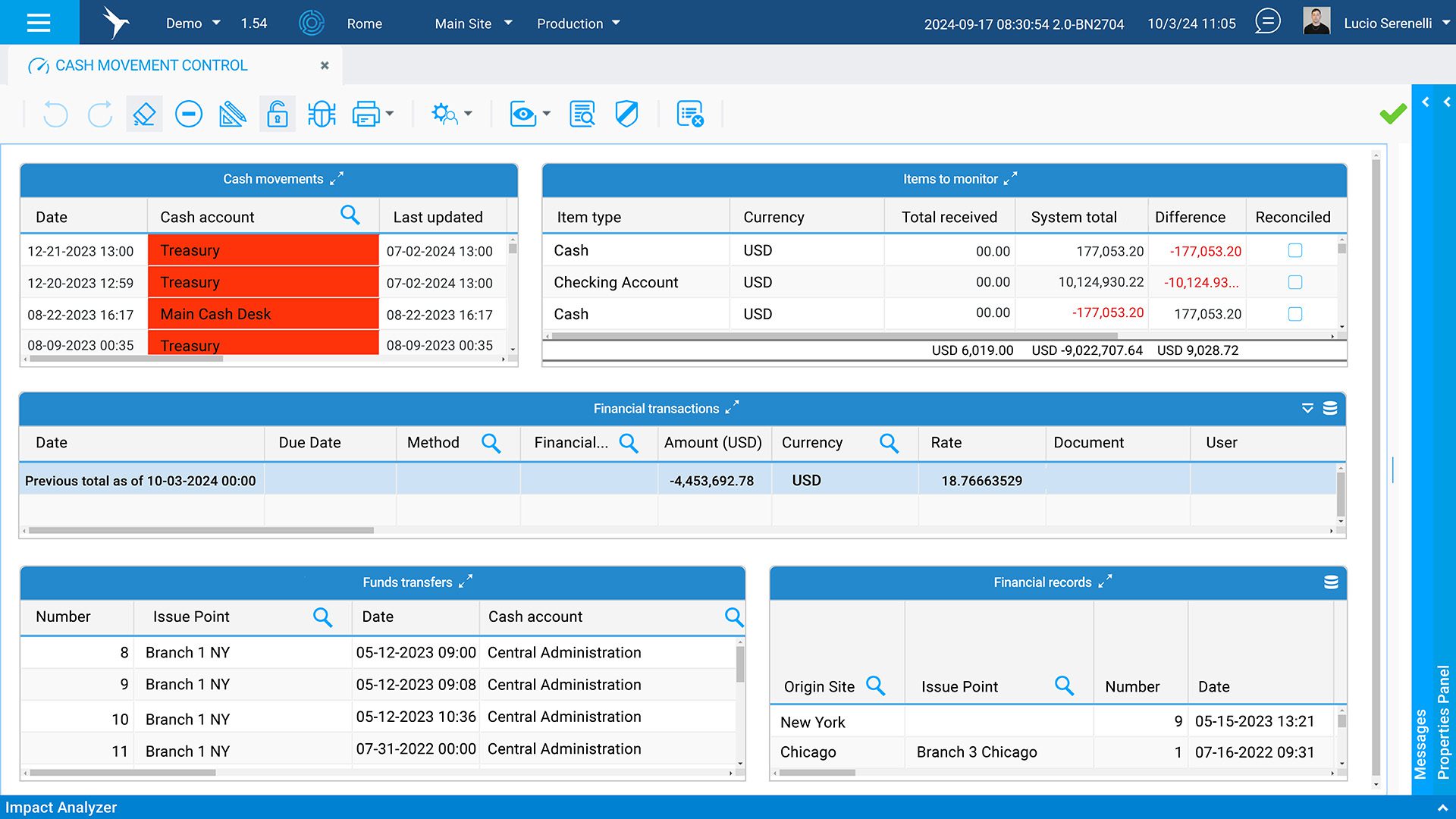Click the shield icon in toolbar
Viewport: 1456px width, 819px height.
click(626, 115)
